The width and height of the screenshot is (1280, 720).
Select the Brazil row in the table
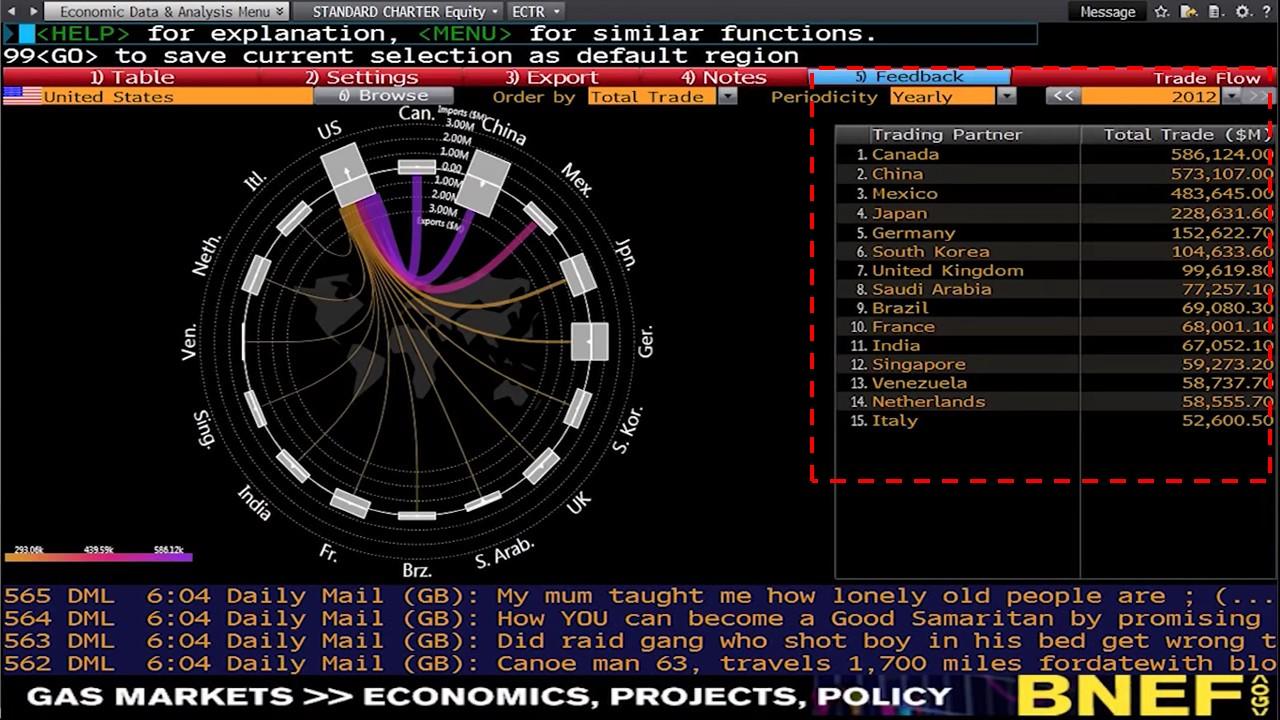point(1055,308)
